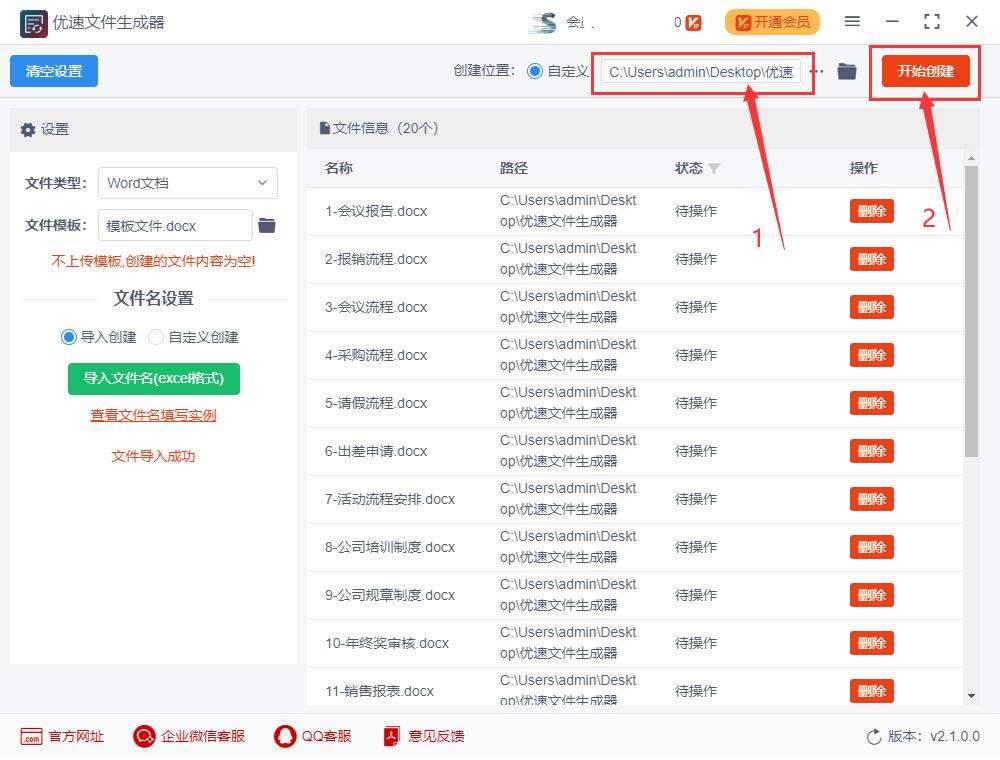1000x760 pixels.
Task: Delete row 3-会议流程.docx
Action: click(x=871, y=307)
